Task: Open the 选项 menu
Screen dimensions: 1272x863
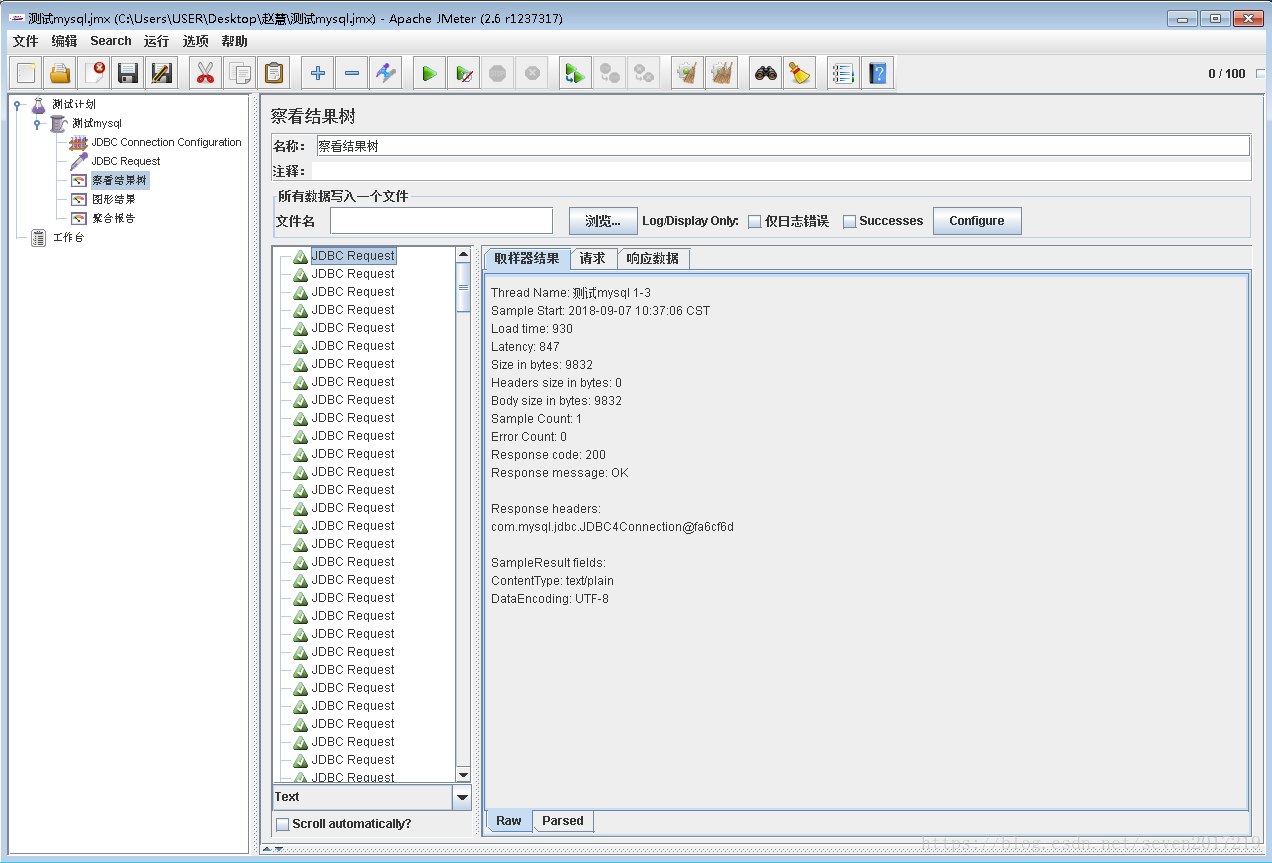Action: click(x=196, y=41)
